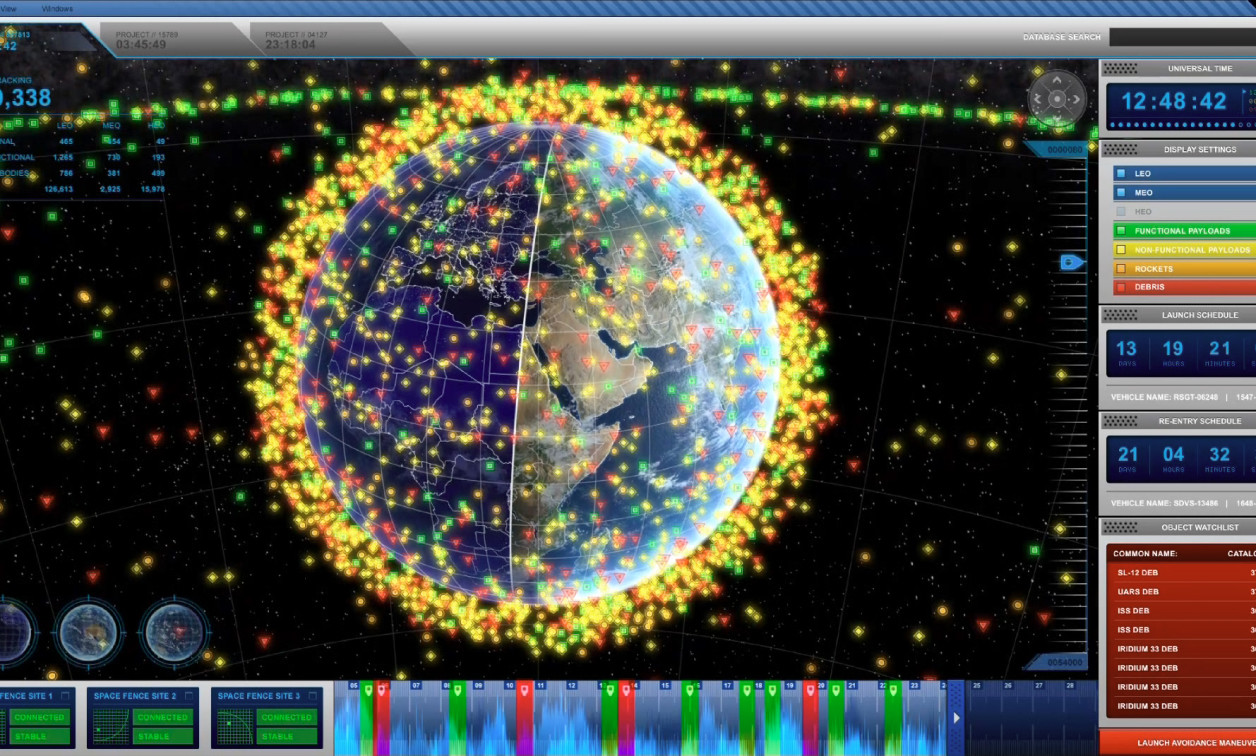The height and width of the screenshot is (756, 1256).
Task: Grab the Re-Entry Schedule panel grip handle
Action: click(1121, 421)
